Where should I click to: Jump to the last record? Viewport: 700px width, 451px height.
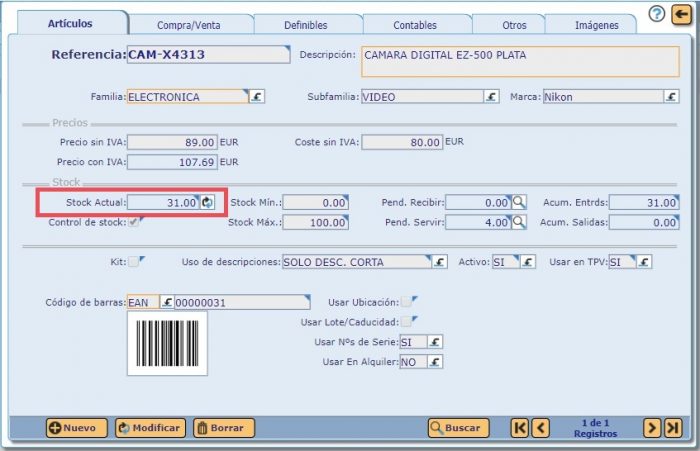coord(673,428)
